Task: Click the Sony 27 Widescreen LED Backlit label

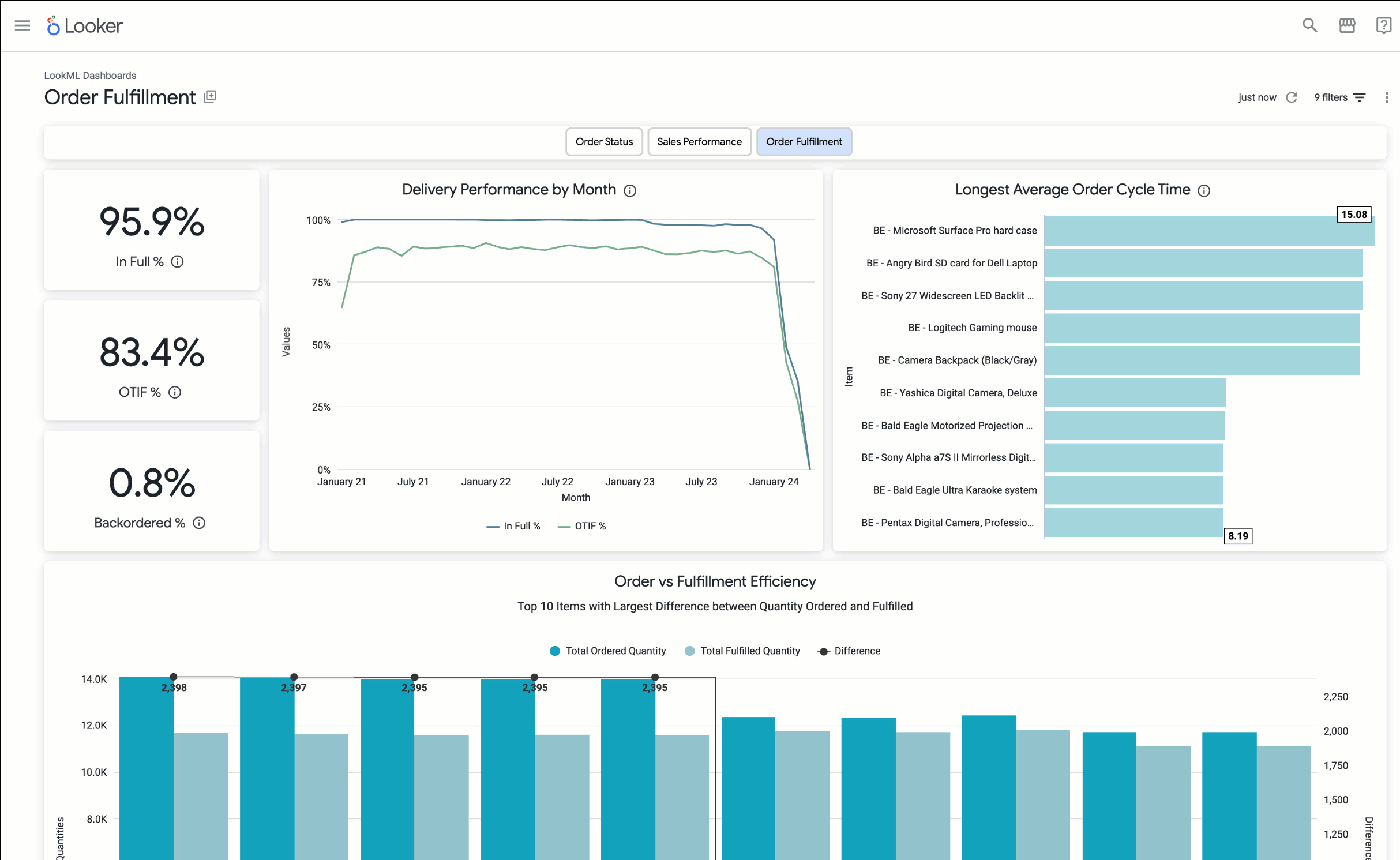Action: pyautogui.click(x=947, y=296)
